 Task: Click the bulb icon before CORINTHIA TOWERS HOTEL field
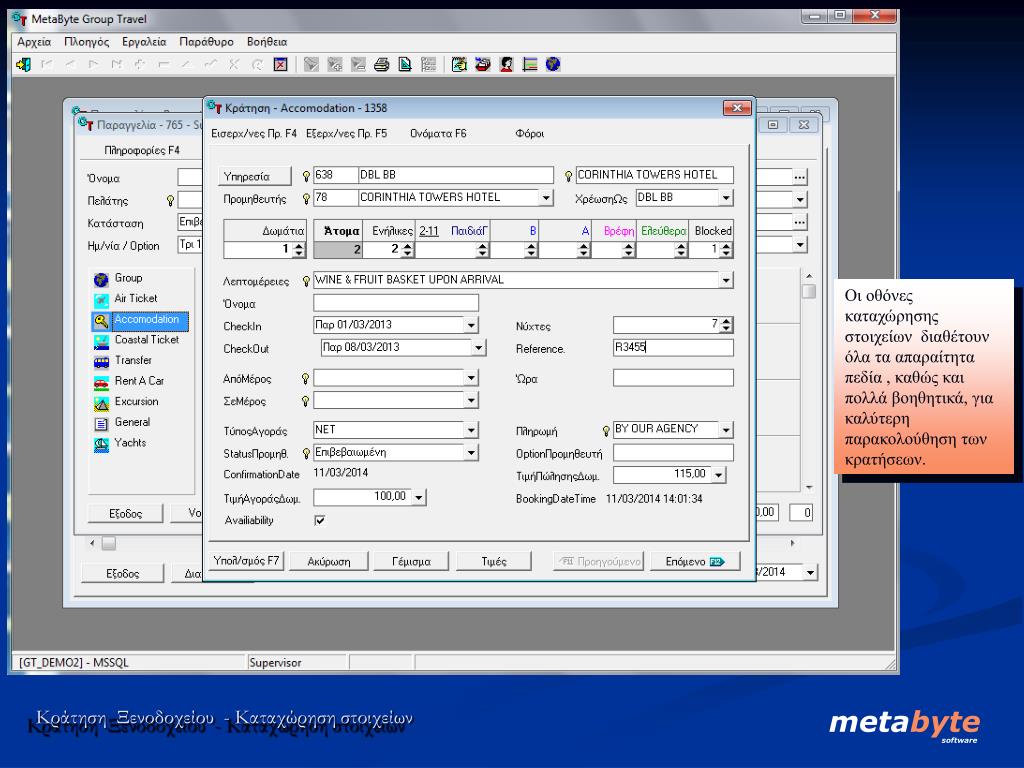(x=568, y=176)
